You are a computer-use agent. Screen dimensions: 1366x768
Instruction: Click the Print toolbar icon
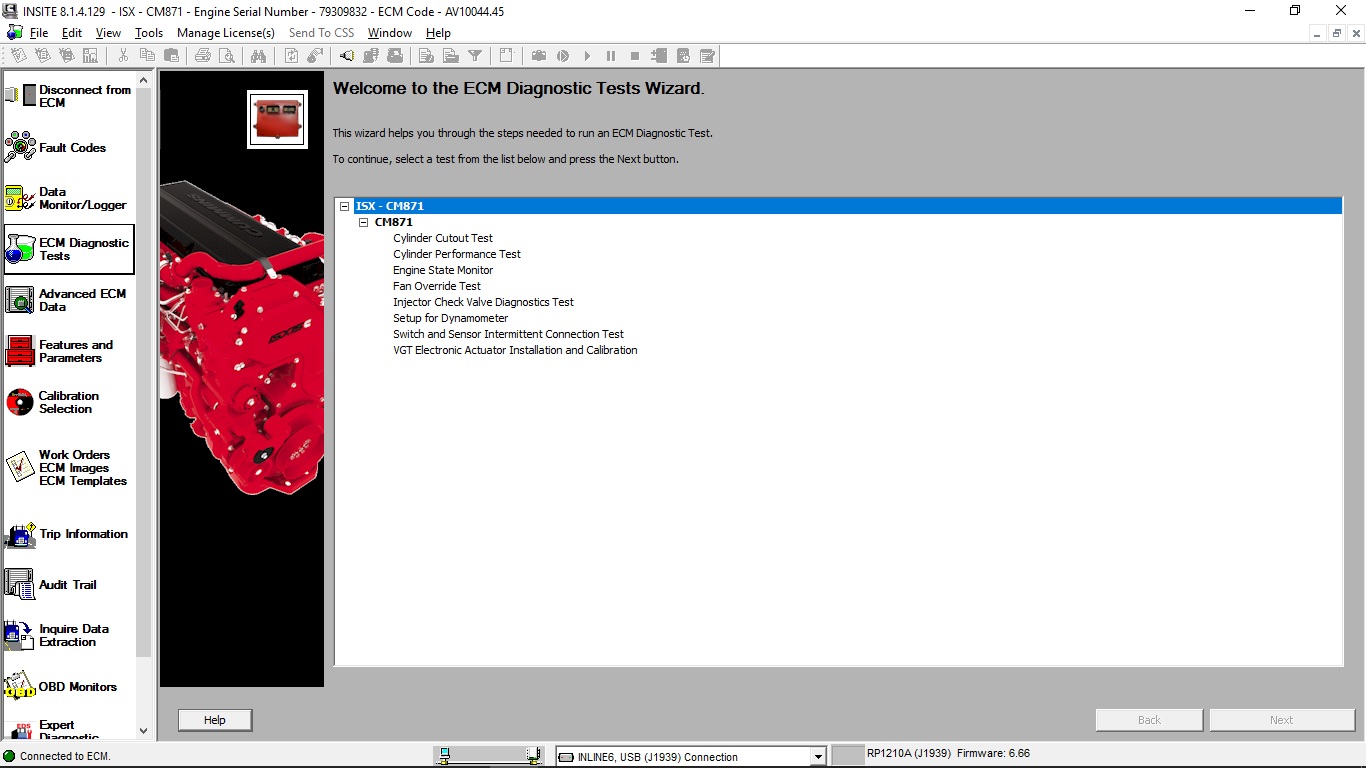tap(203, 56)
